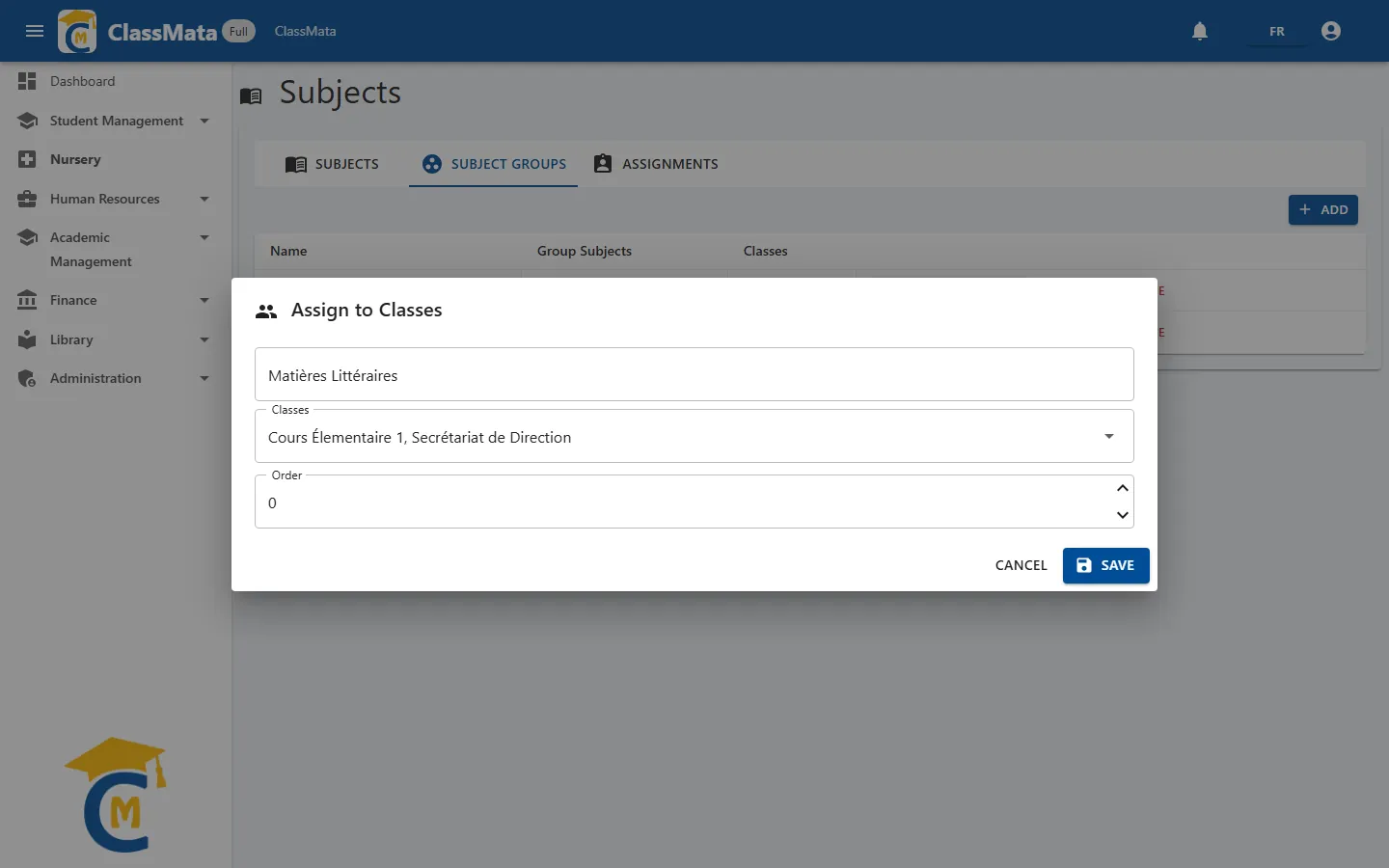Click the Academic Management cap icon
Image resolution: width=1389 pixels, height=868 pixels.
27,237
